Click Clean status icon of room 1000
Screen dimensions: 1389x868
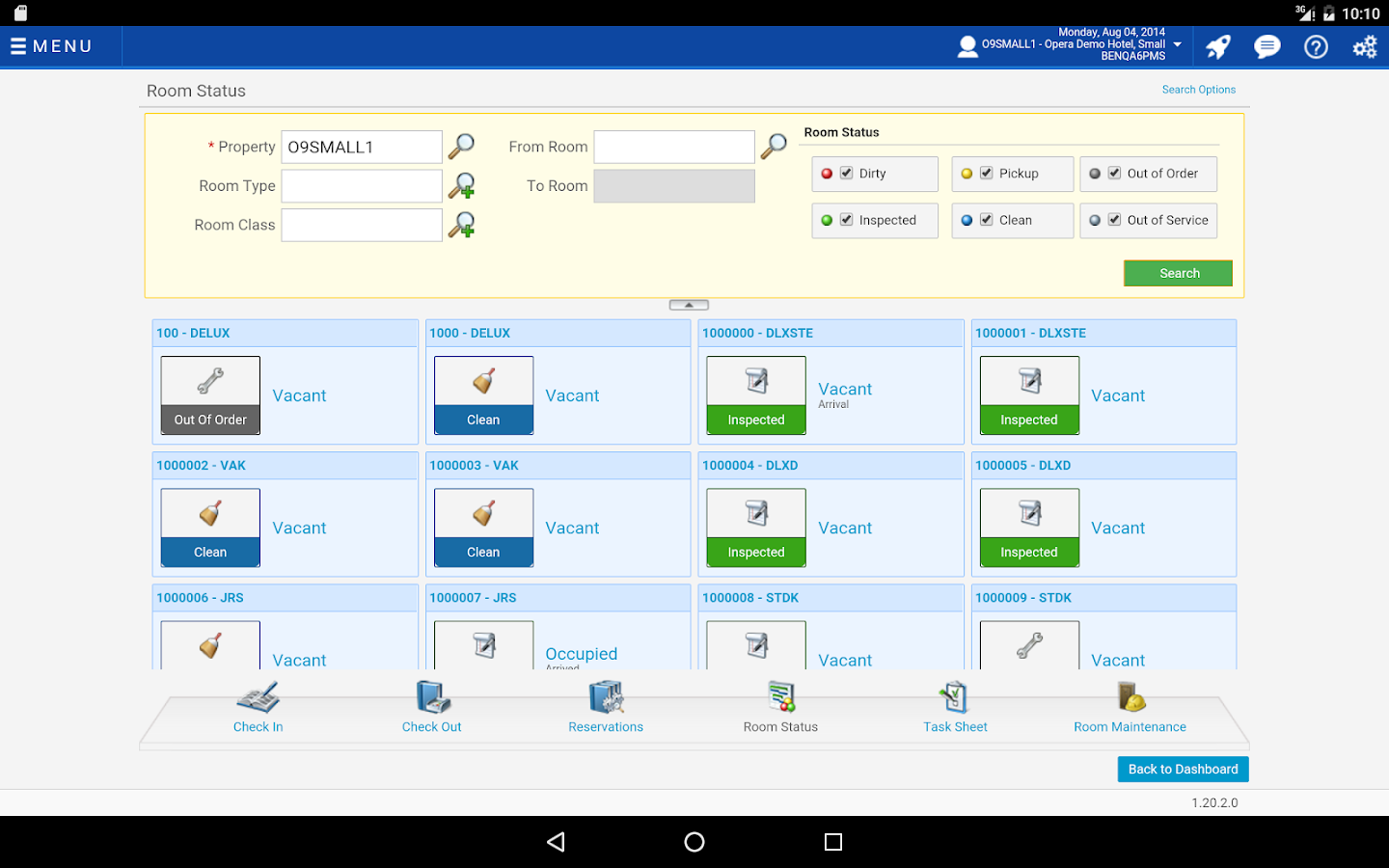(483, 395)
